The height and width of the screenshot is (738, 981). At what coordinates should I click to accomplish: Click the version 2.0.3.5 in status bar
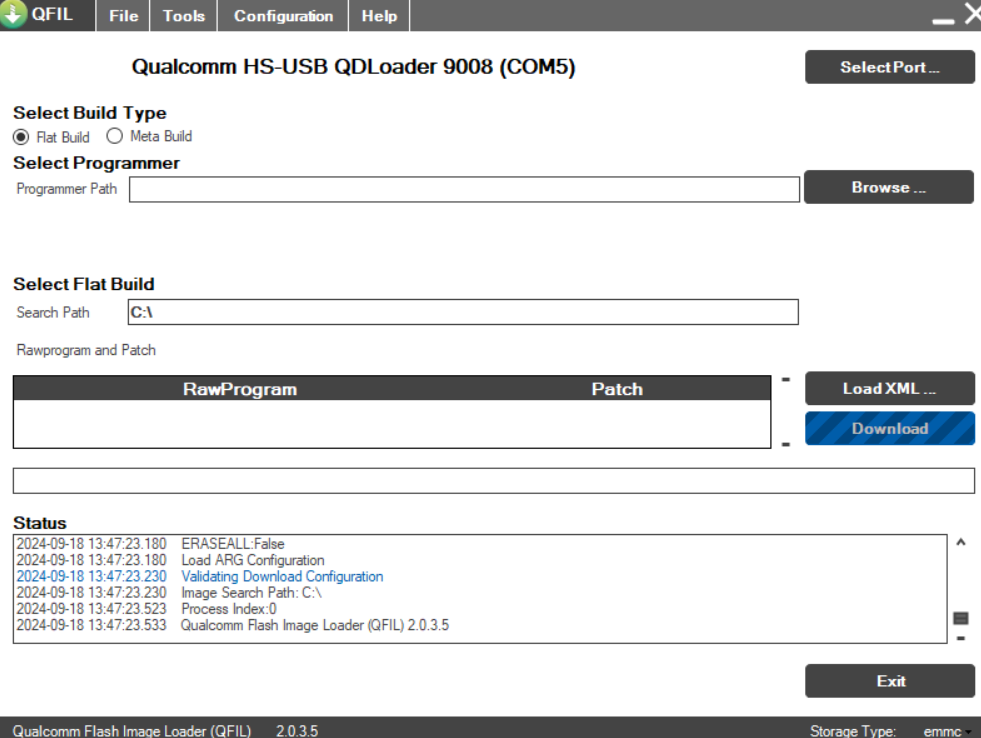click(297, 731)
